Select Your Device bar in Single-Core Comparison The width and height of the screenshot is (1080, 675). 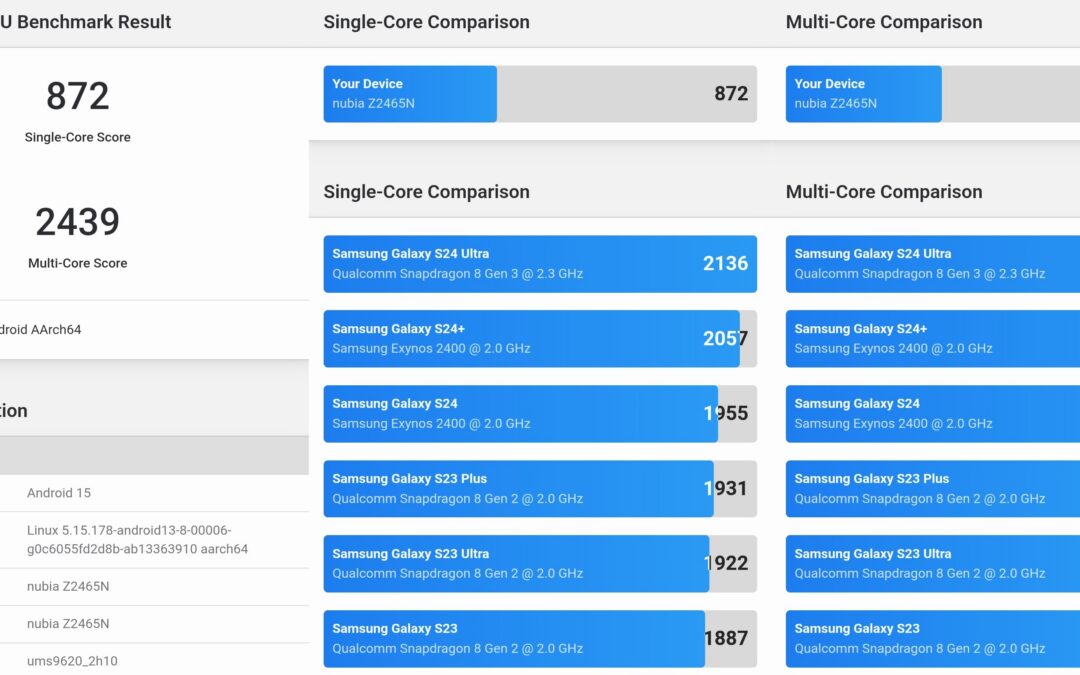pos(539,94)
